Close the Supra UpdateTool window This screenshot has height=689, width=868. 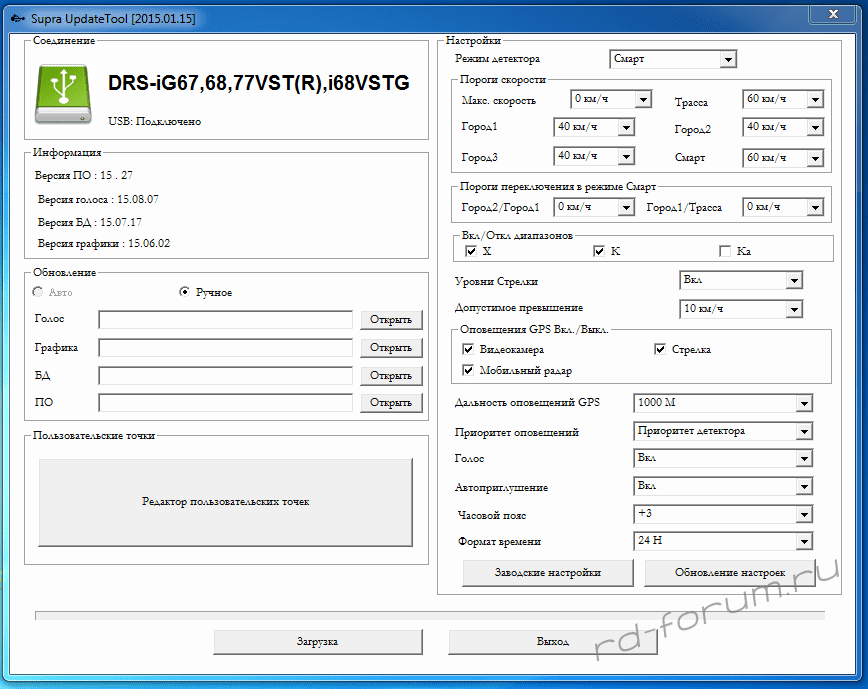pos(833,14)
